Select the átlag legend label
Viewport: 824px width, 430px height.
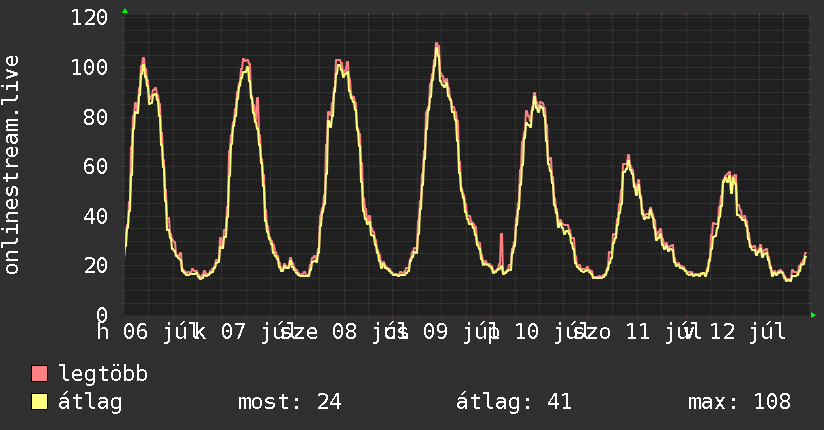(90, 402)
